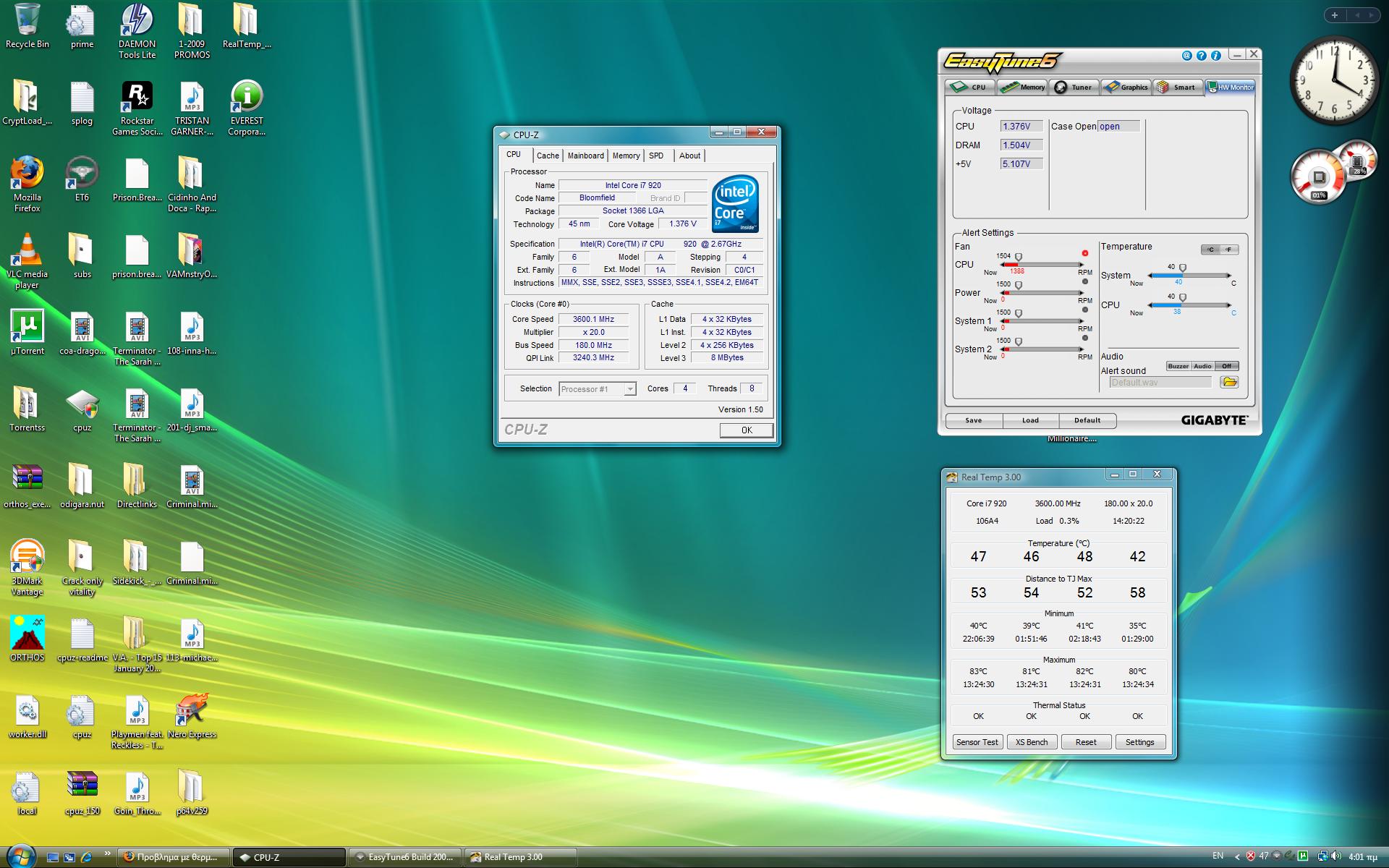
Task: Toggle the CPU fan alert indicator
Action: click(x=1084, y=253)
